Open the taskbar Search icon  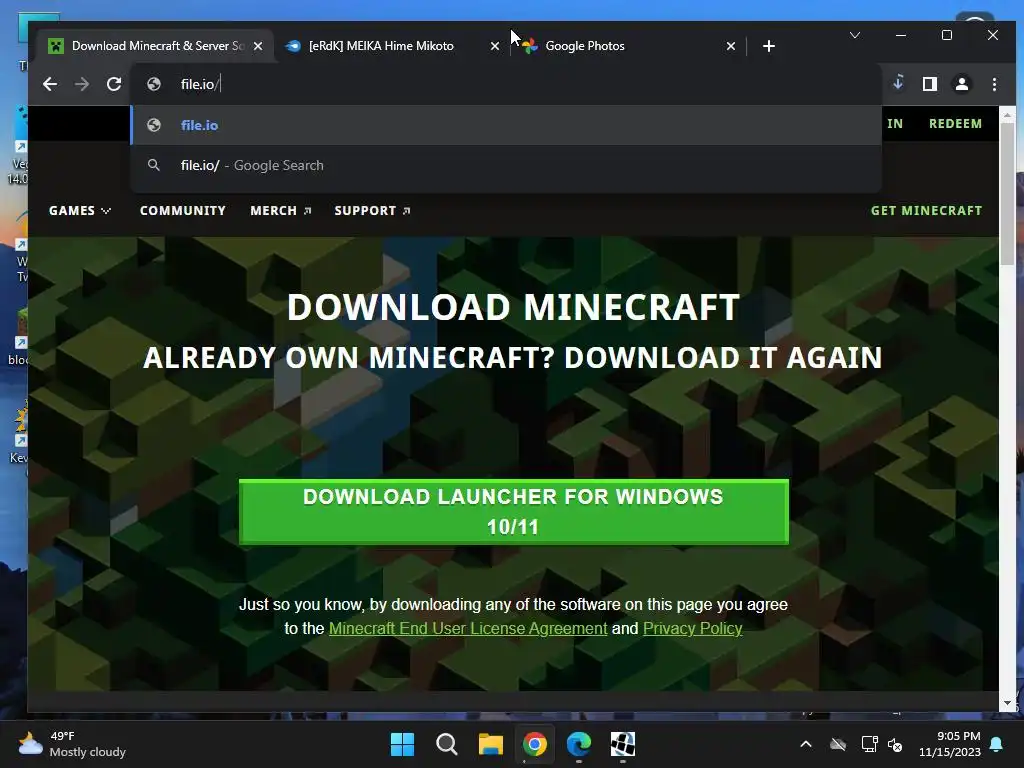click(x=447, y=744)
